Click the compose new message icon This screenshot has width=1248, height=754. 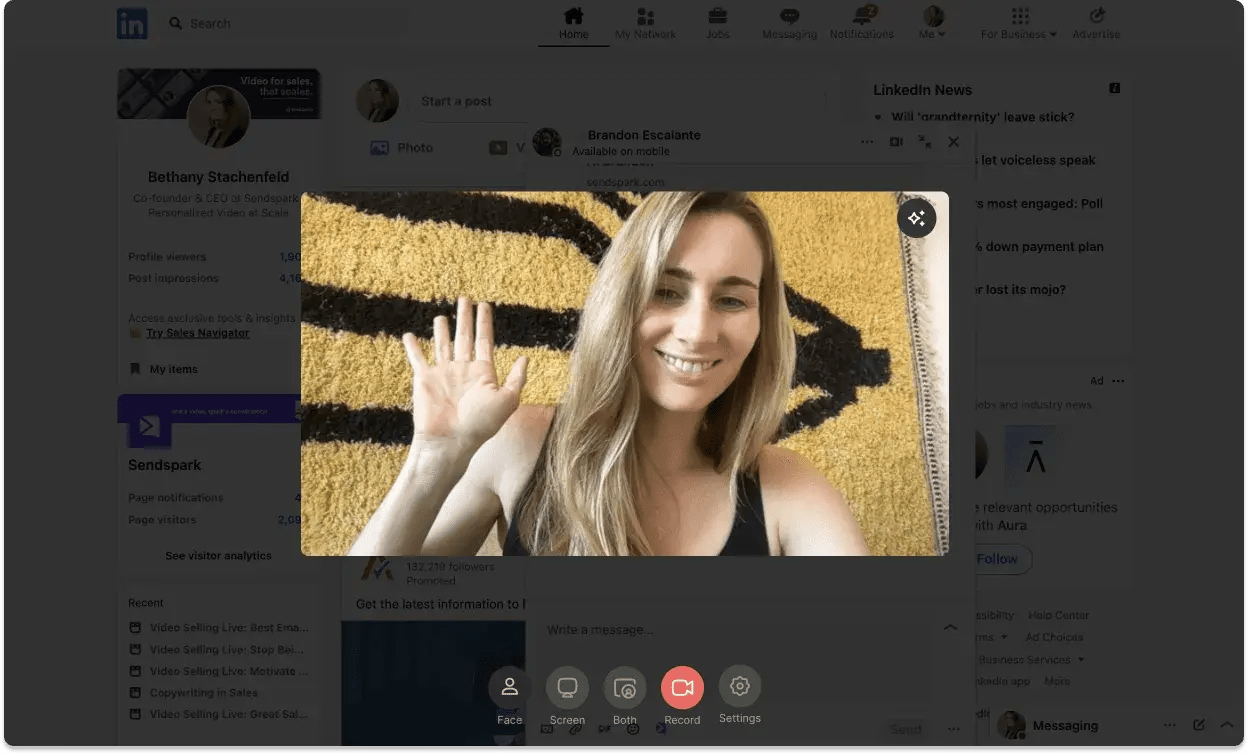[x=1199, y=725]
